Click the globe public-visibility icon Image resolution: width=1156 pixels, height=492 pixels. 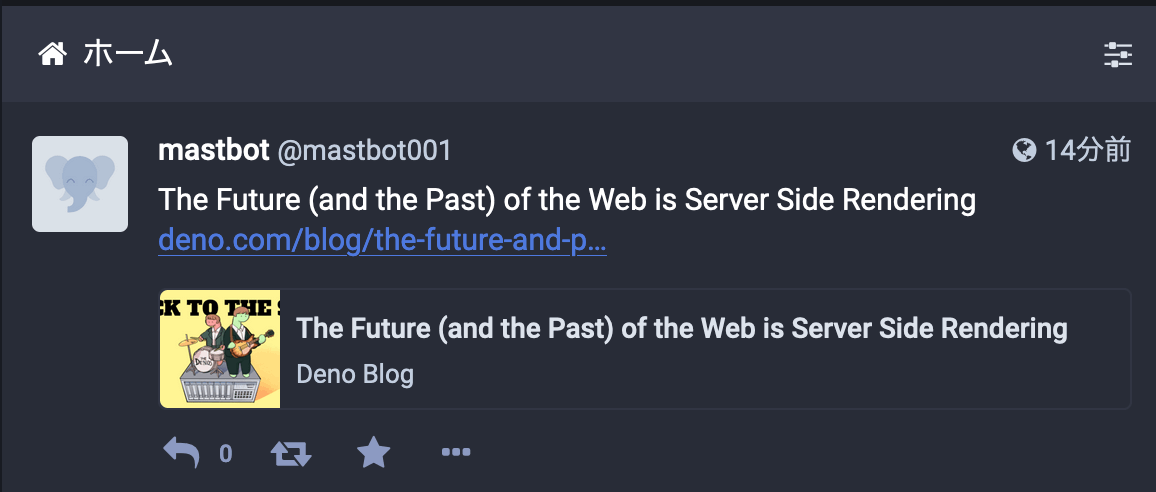coord(1024,150)
